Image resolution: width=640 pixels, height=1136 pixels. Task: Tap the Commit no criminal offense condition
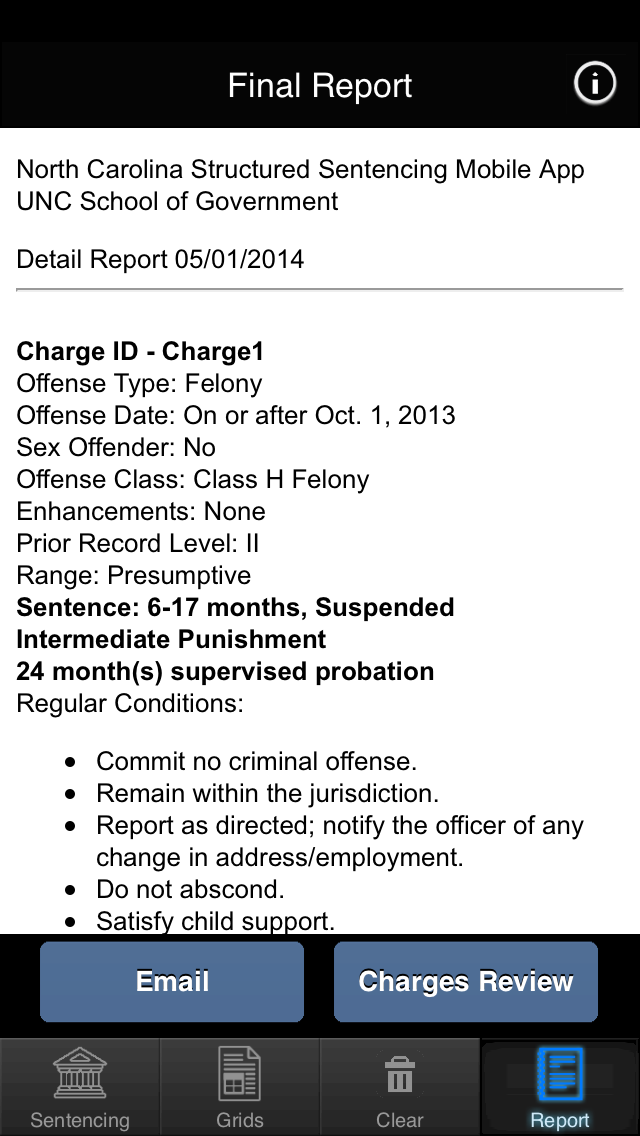click(x=256, y=762)
